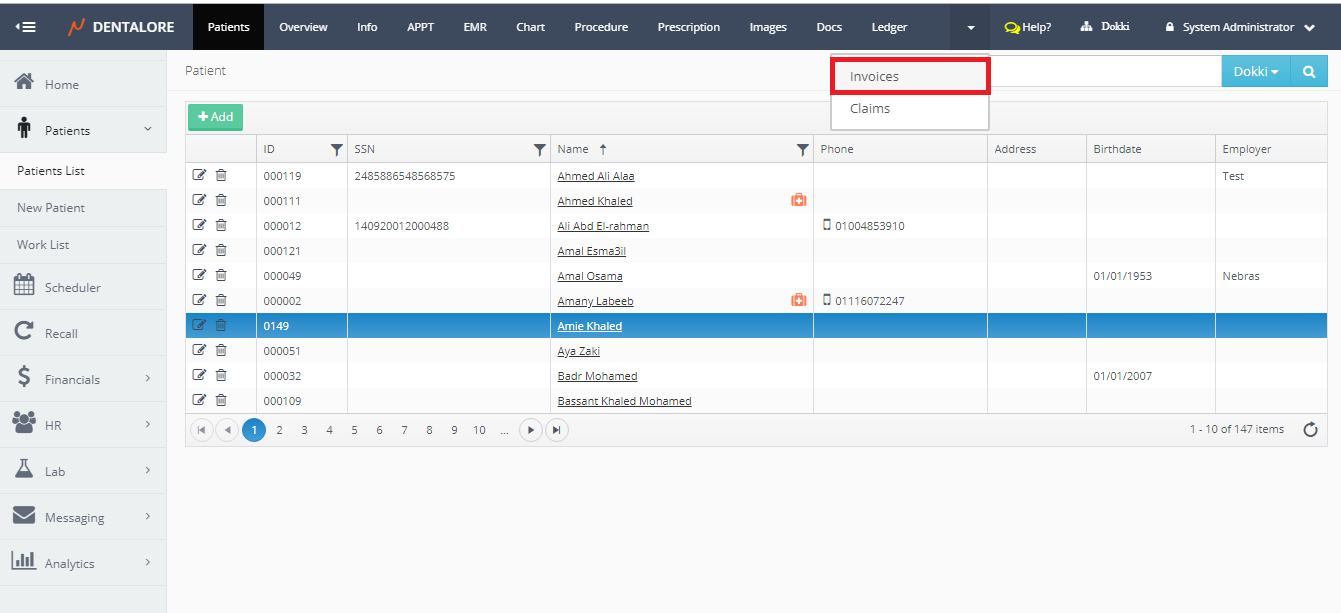The width and height of the screenshot is (1341, 613).
Task: Choose Claims from the dropdown menu
Action: click(x=870, y=109)
